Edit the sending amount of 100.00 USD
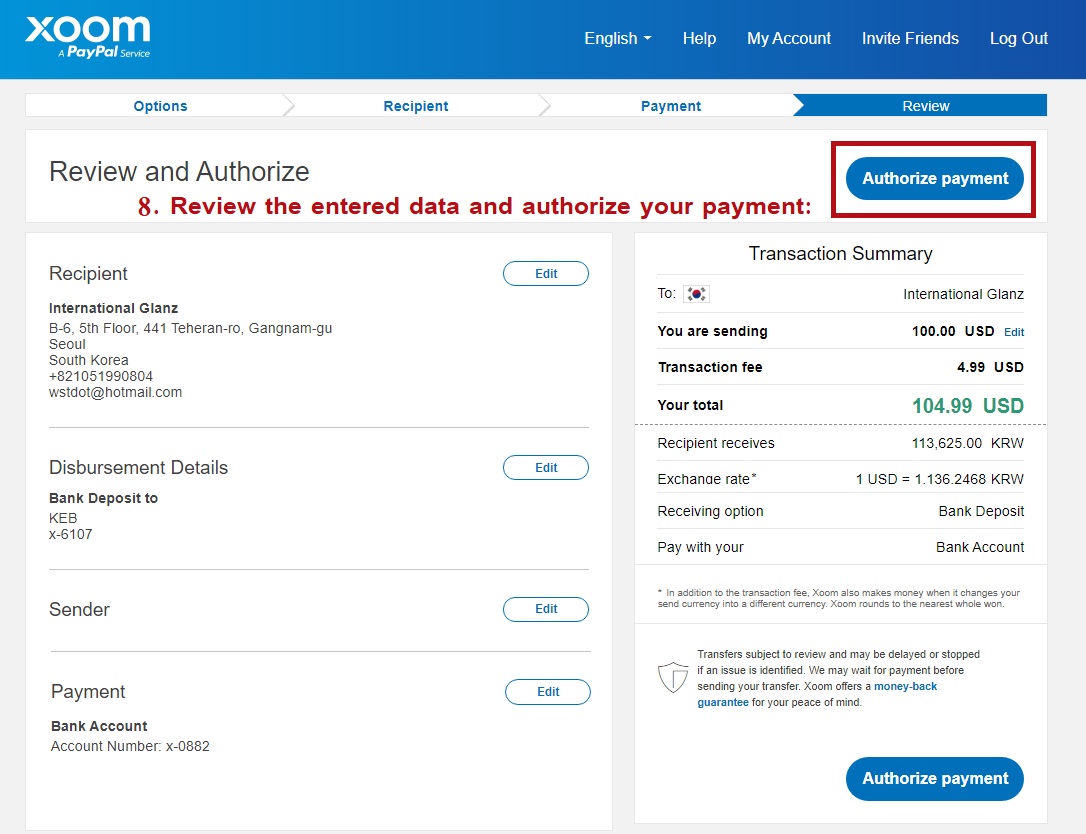 click(x=1014, y=332)
